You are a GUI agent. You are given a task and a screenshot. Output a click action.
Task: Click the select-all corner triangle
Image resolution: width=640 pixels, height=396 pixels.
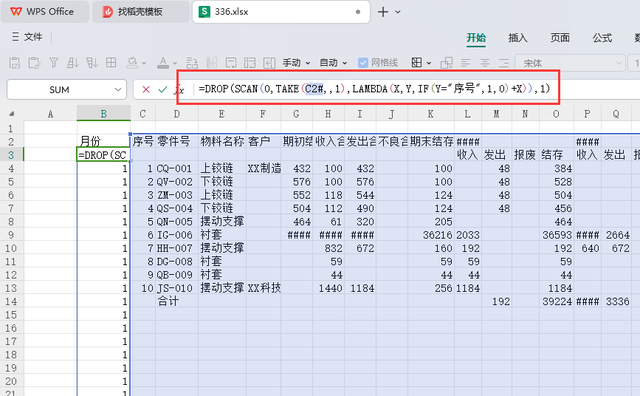(12, 114)
